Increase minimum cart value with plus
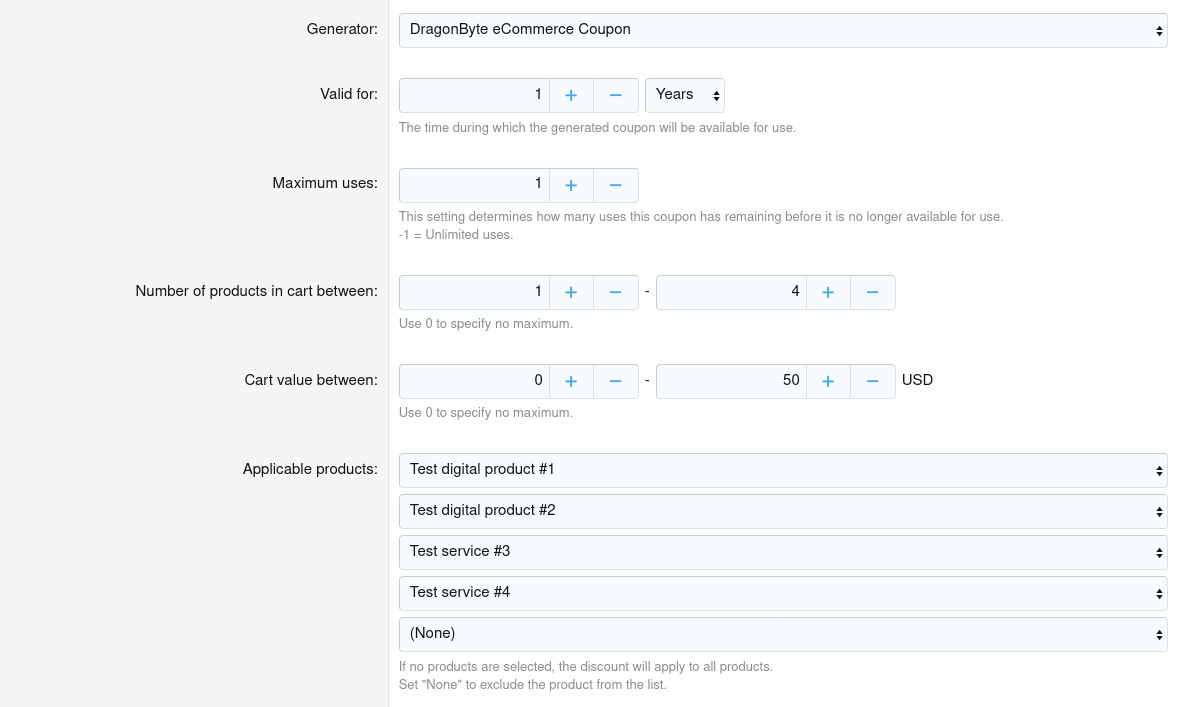Screen dimensions: 1178x707 [571, 382]
